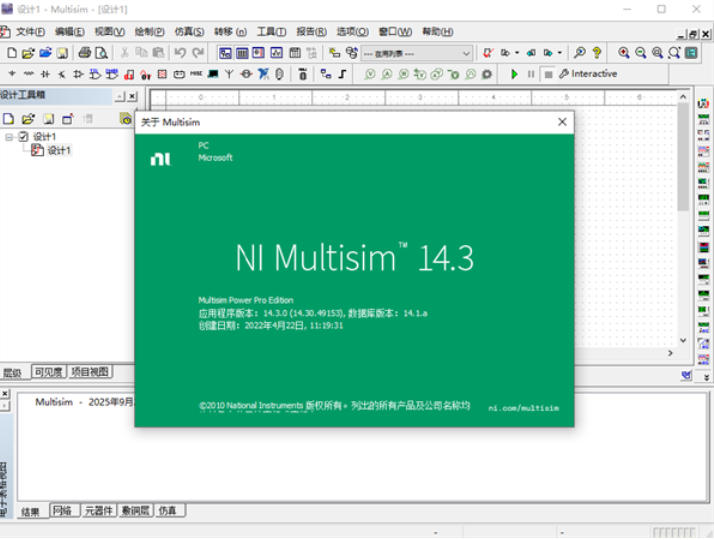Toggle the 设计1 checkbox in design tree
The width and height of the screenshot is (714, 540).
[x=24, y=137]
